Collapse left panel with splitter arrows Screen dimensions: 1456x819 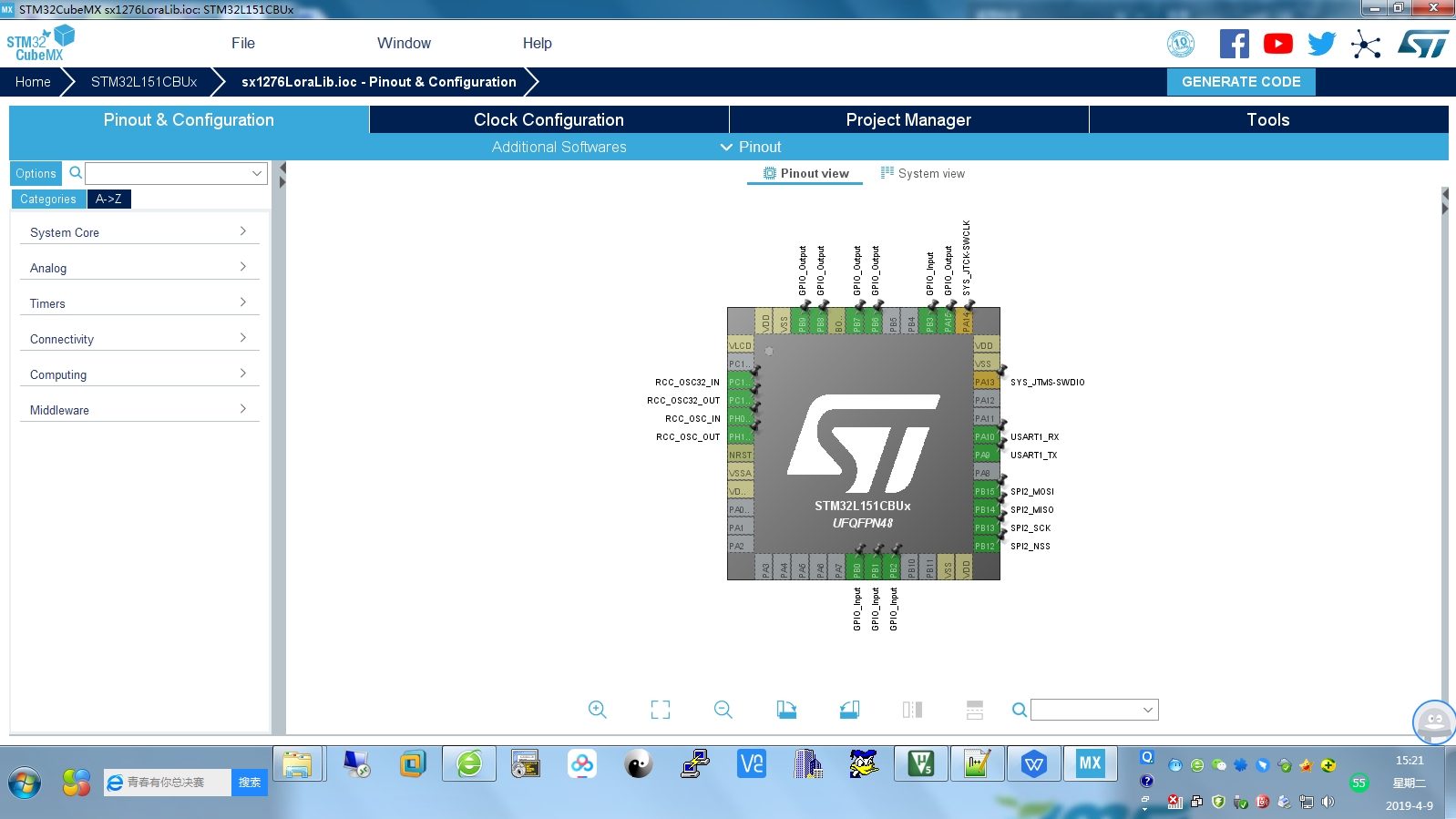click(x=282, y=175)
